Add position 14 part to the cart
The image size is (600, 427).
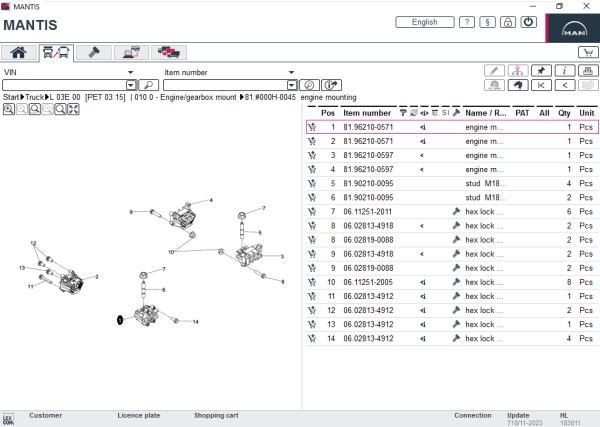click(312, 338)
